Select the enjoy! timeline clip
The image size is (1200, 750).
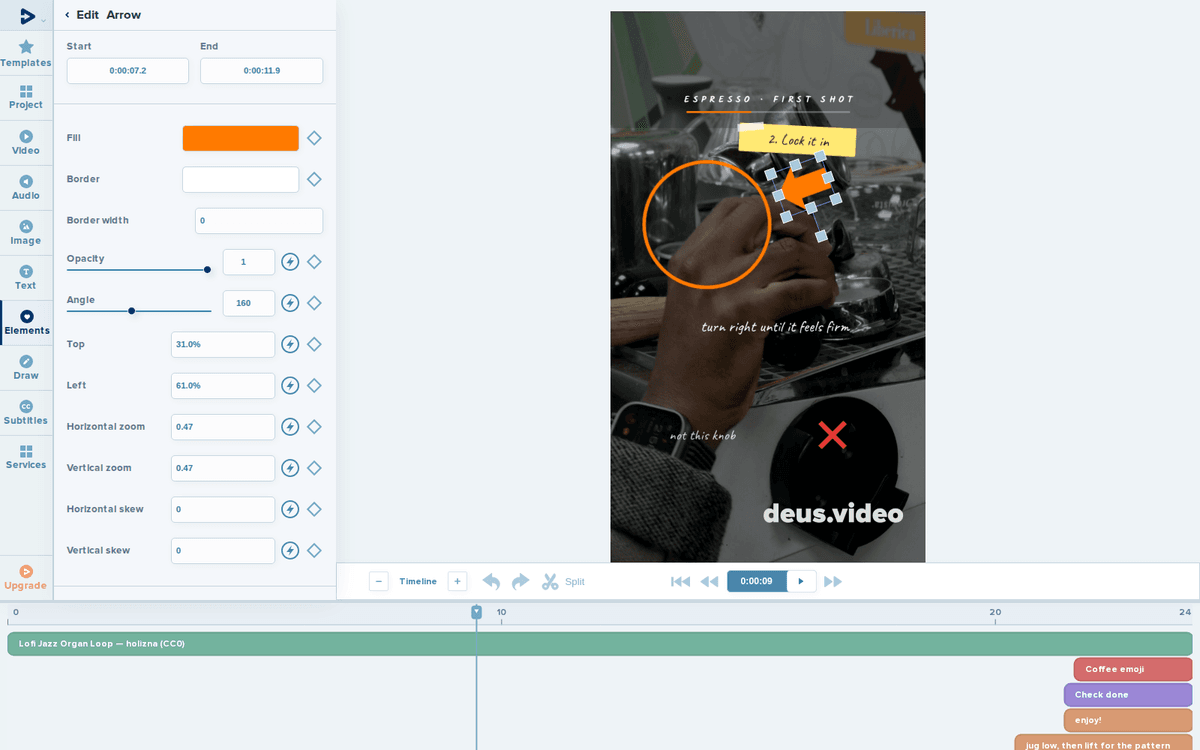coord(1128,720)
